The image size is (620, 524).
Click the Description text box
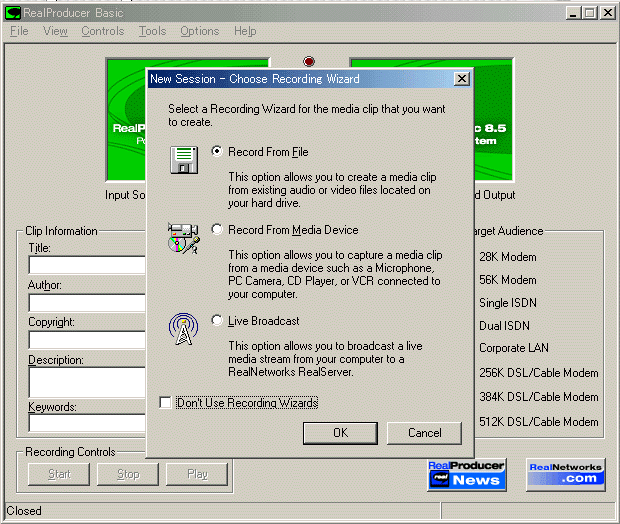tap(87, 382)
